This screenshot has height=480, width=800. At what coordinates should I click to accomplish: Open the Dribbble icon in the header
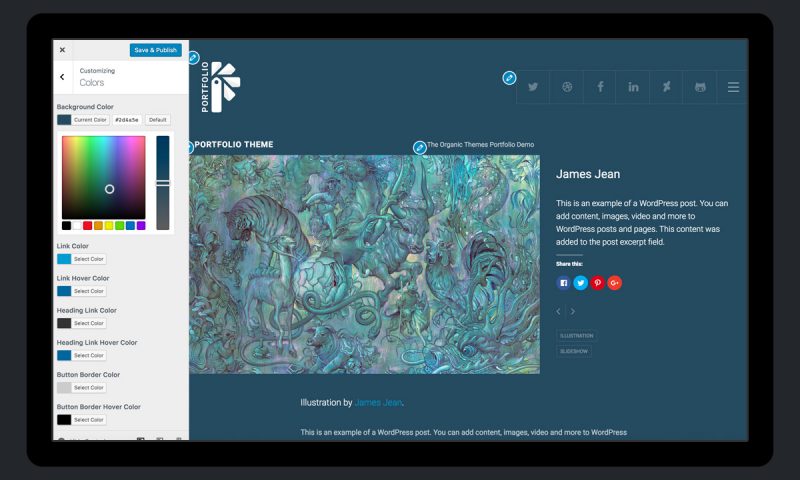pos(567,87)
